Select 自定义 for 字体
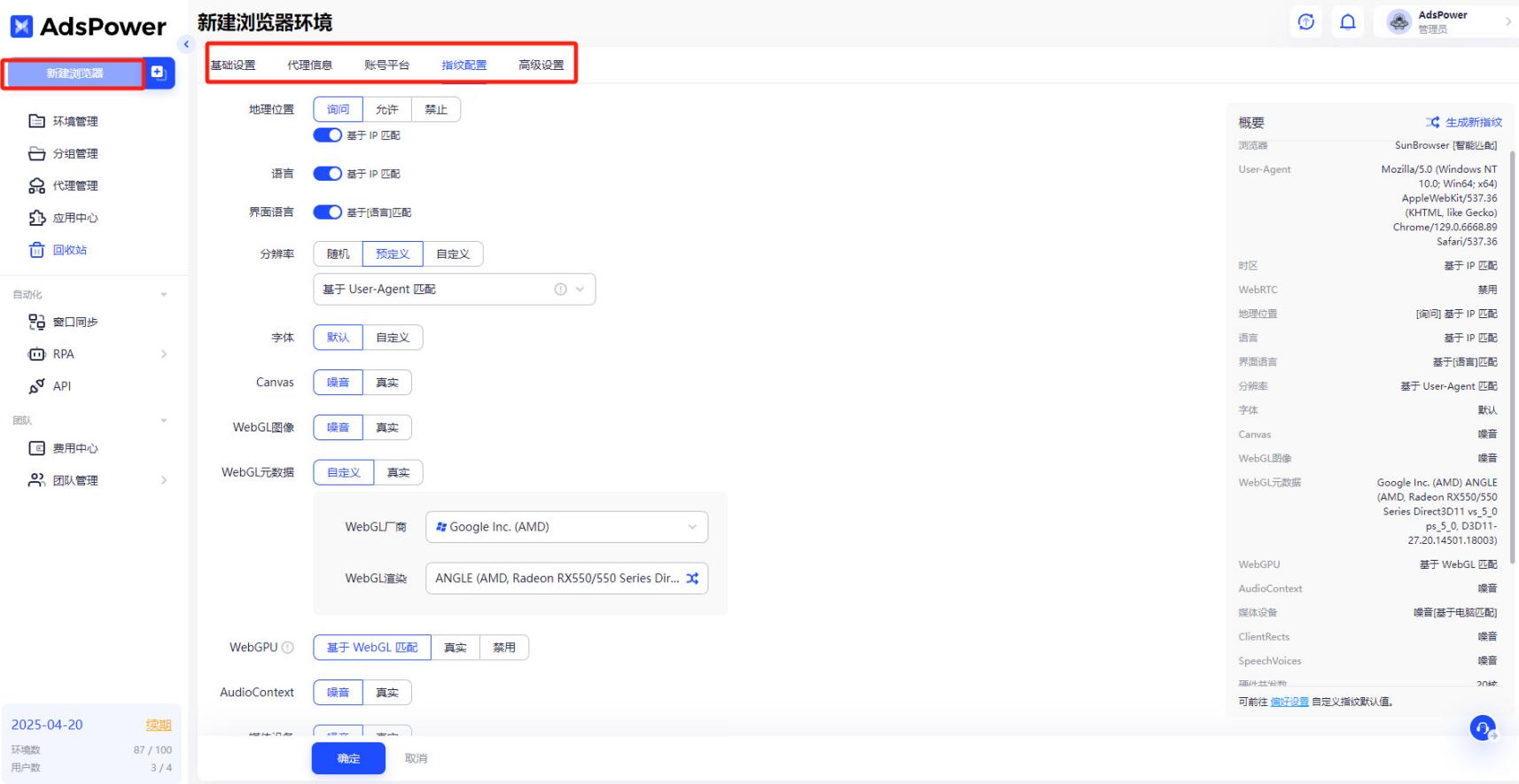 point(393,338)
